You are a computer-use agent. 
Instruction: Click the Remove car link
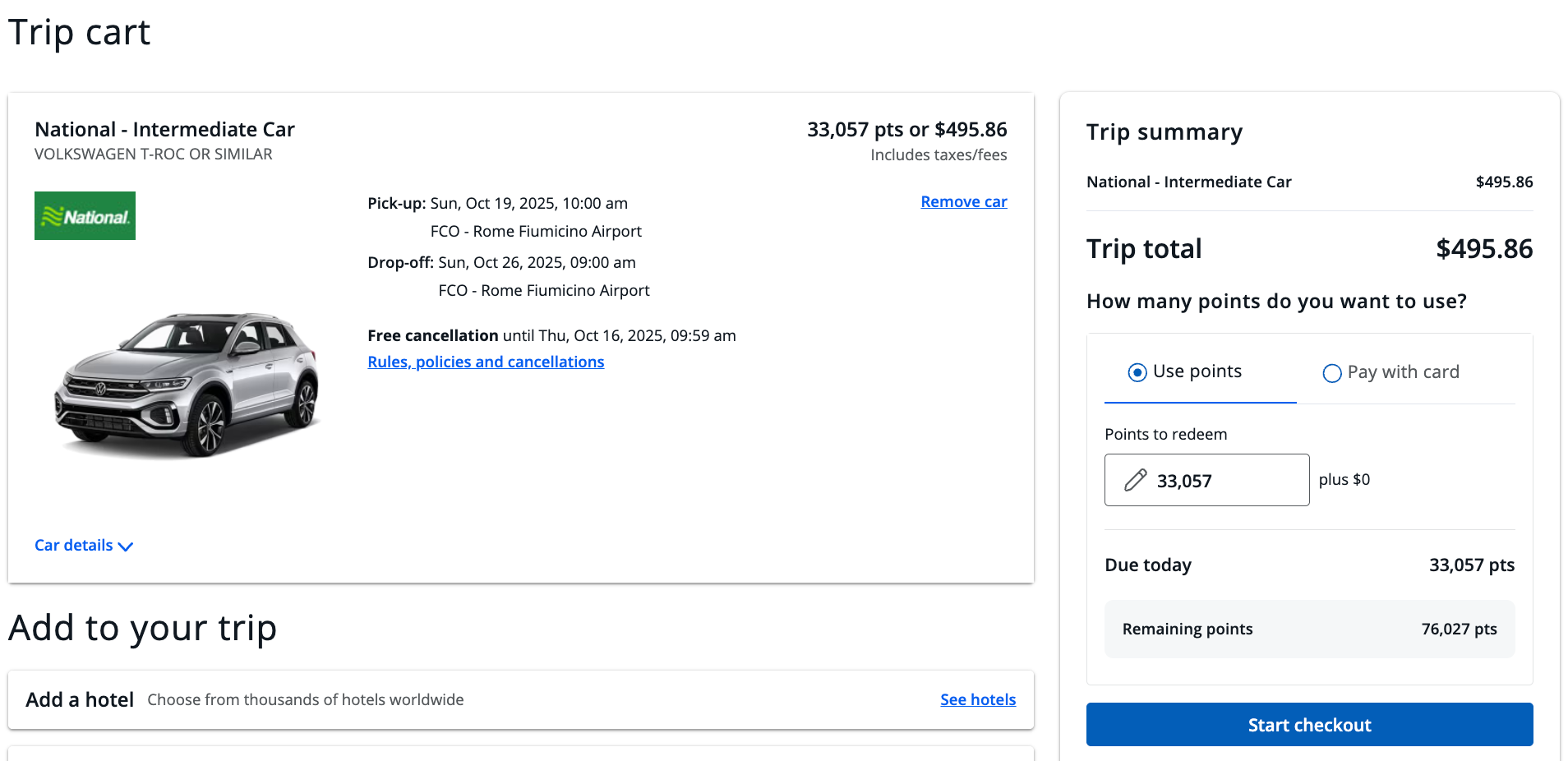click(x=963, y=201)
